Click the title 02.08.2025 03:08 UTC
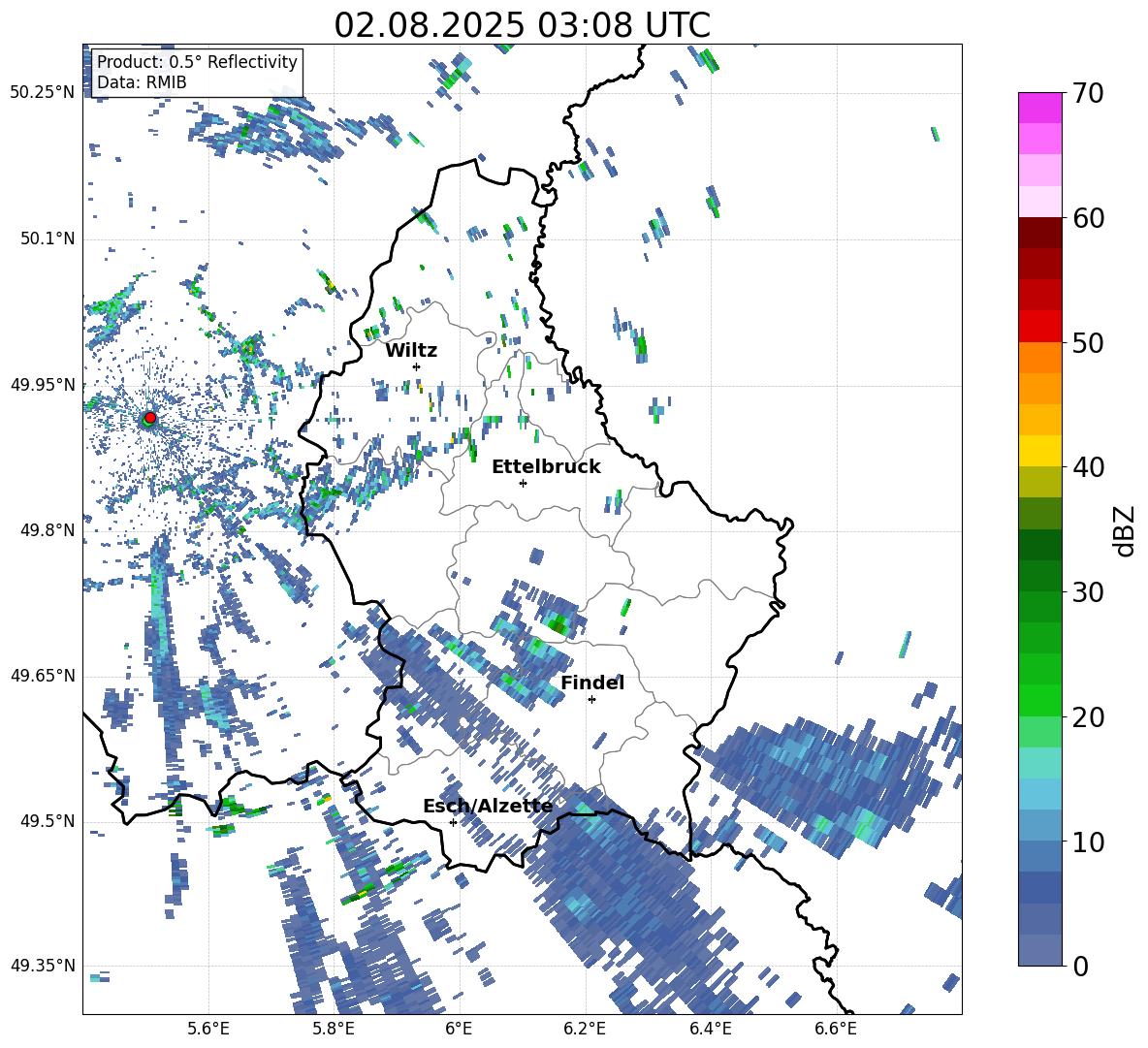This screenshot has width=1148, height=1048. click(522, 25)
